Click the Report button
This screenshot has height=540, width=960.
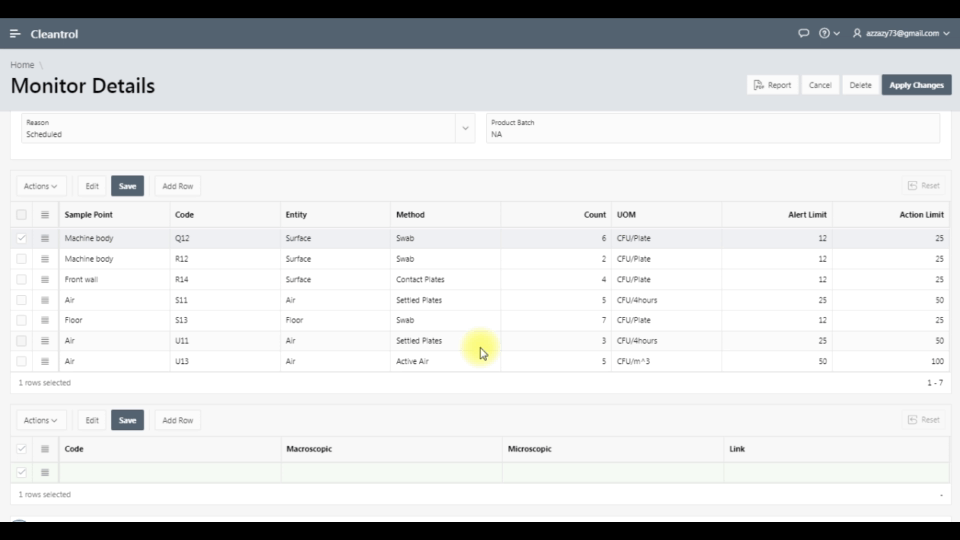coord(772,85)
